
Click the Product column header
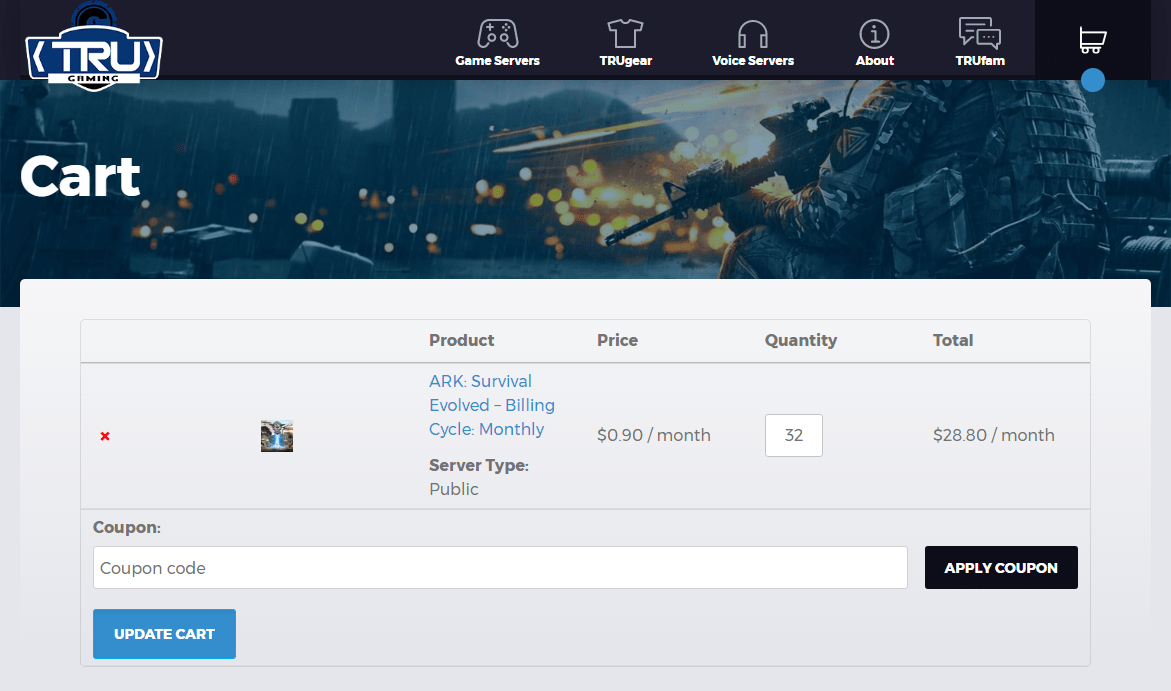pyautogui.click(x=462, y=341)
